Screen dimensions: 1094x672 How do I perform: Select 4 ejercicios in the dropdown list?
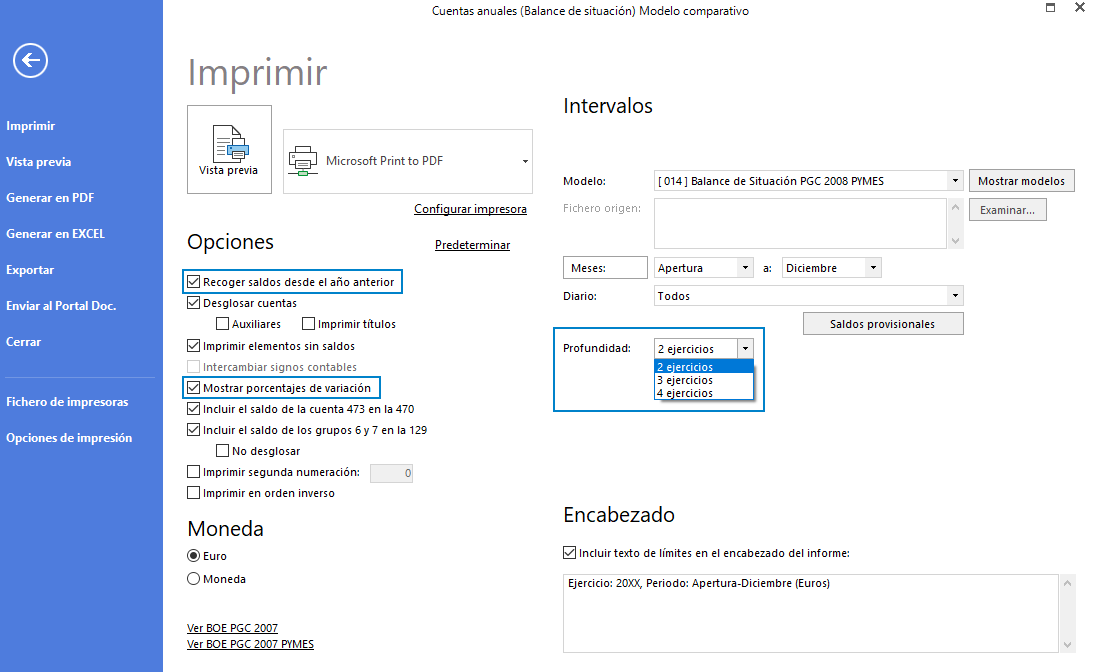click(704, 394)
